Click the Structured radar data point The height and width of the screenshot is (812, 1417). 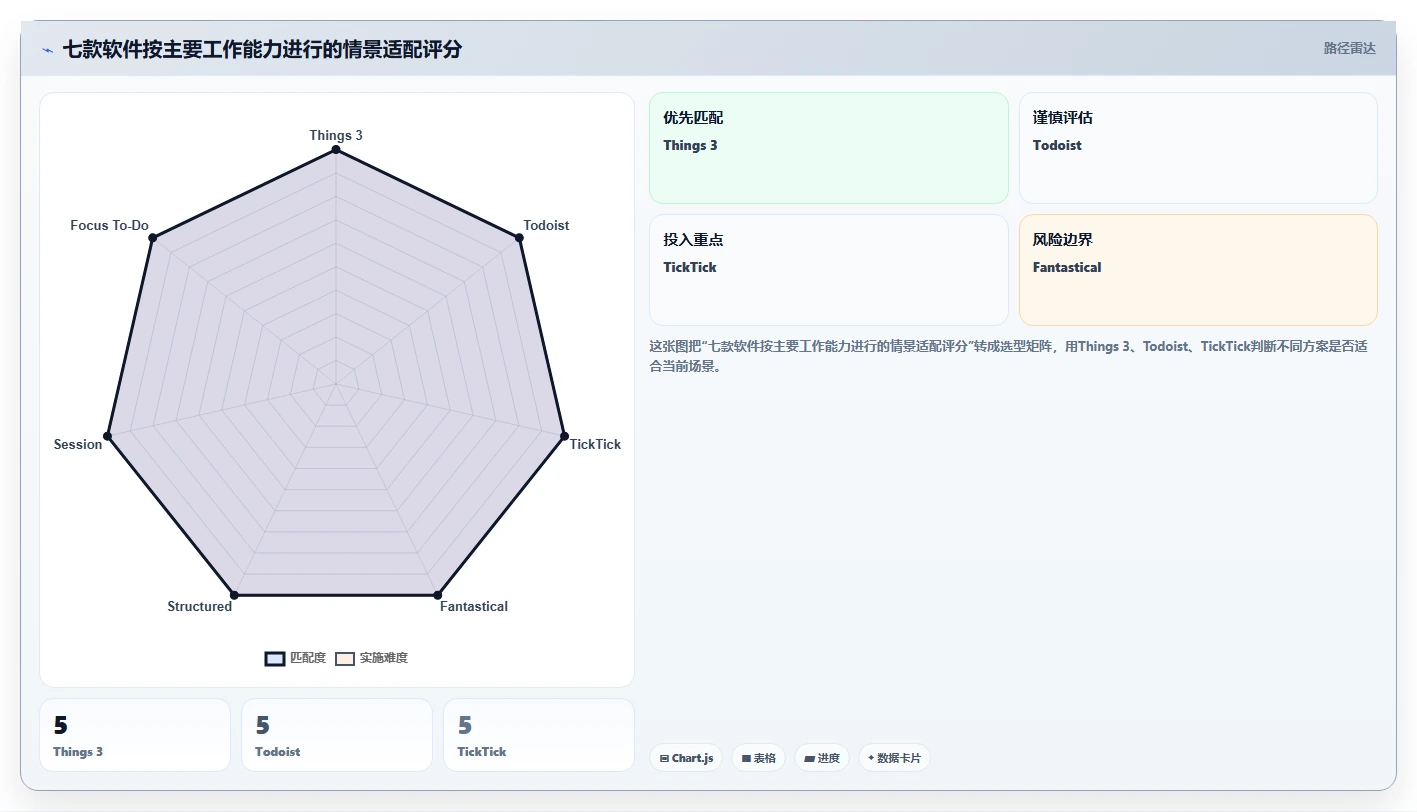pos(234,595)
